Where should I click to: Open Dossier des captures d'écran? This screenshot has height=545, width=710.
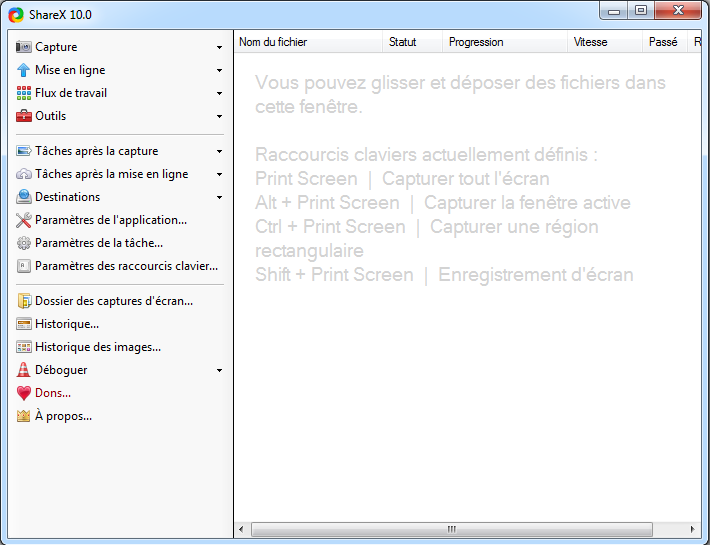click(x=120, y=301)
